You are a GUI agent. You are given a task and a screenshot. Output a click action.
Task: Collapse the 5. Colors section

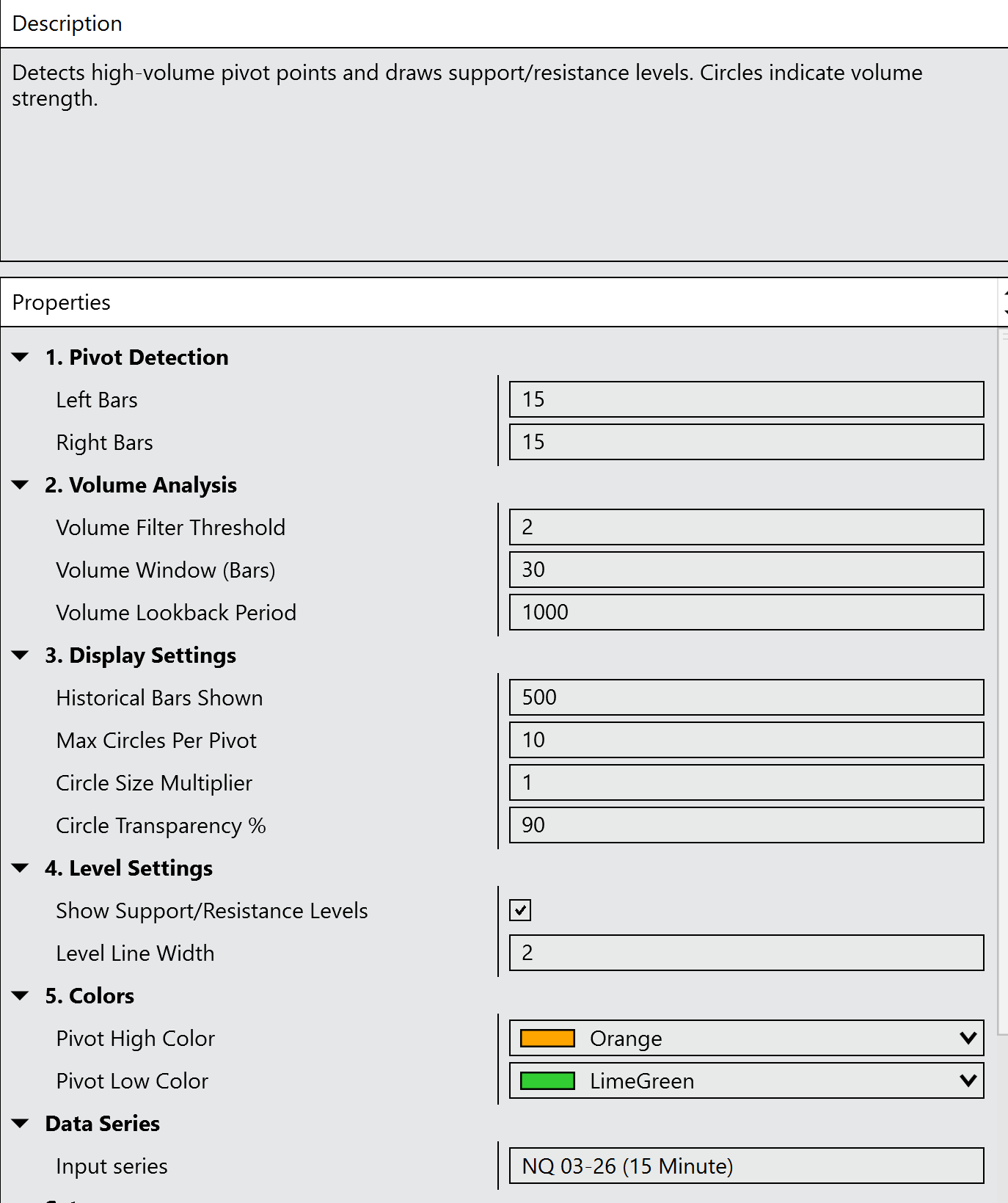point(21,996)
